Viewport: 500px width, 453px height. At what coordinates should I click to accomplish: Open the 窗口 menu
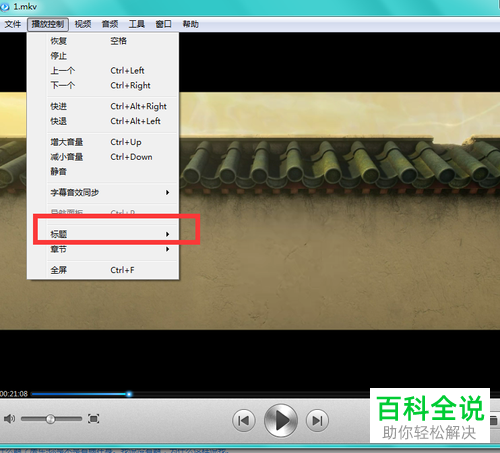click(163, 24)
